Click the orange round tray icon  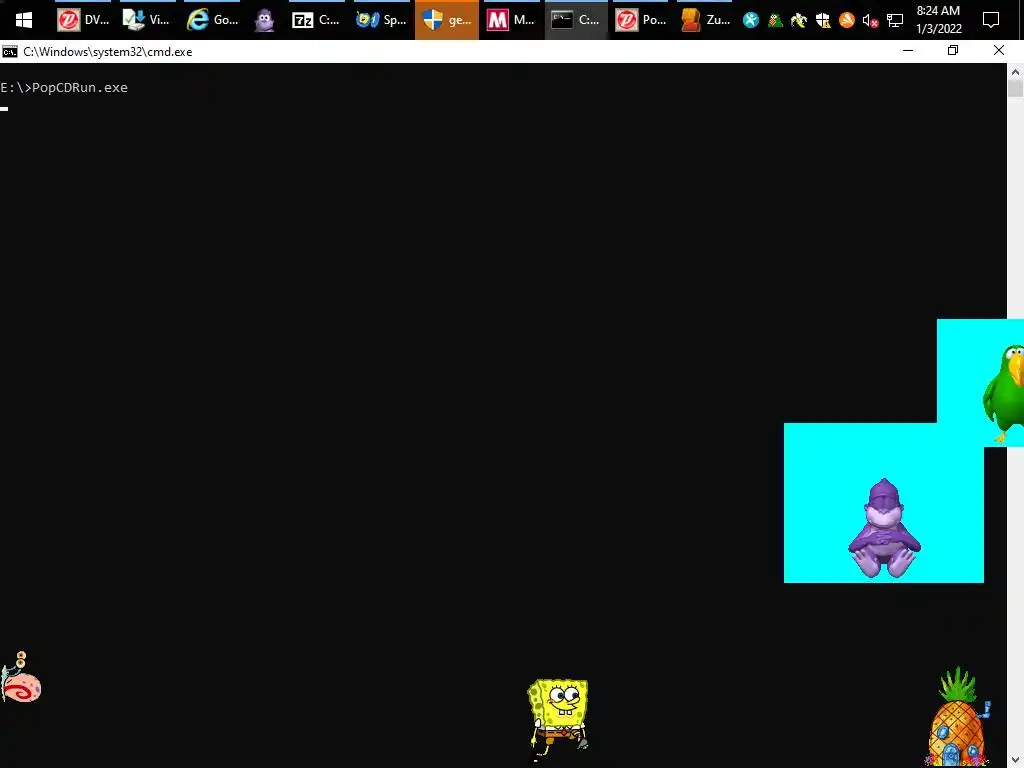846,20
